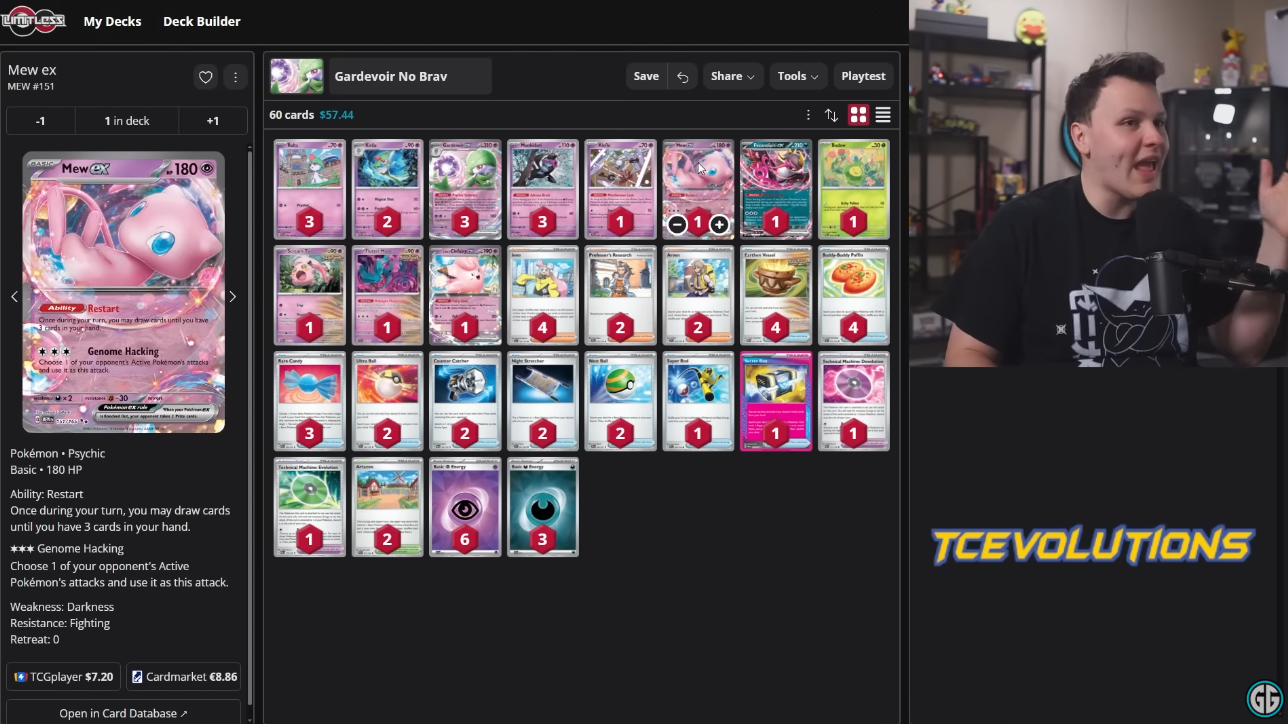This screenshot has height=724, width=1288.
Task: Select the Clefairy ex card
Action: click(x=465, y=295)
